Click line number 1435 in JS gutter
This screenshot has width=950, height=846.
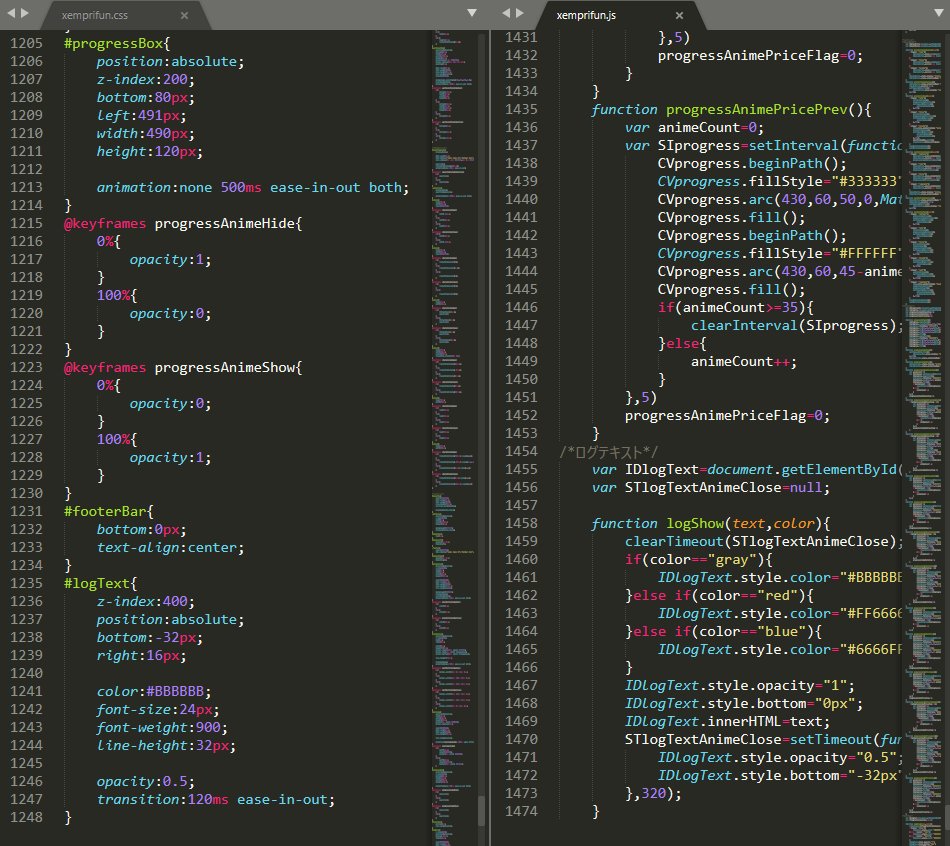pyautogui.click(x=522, y=110)
